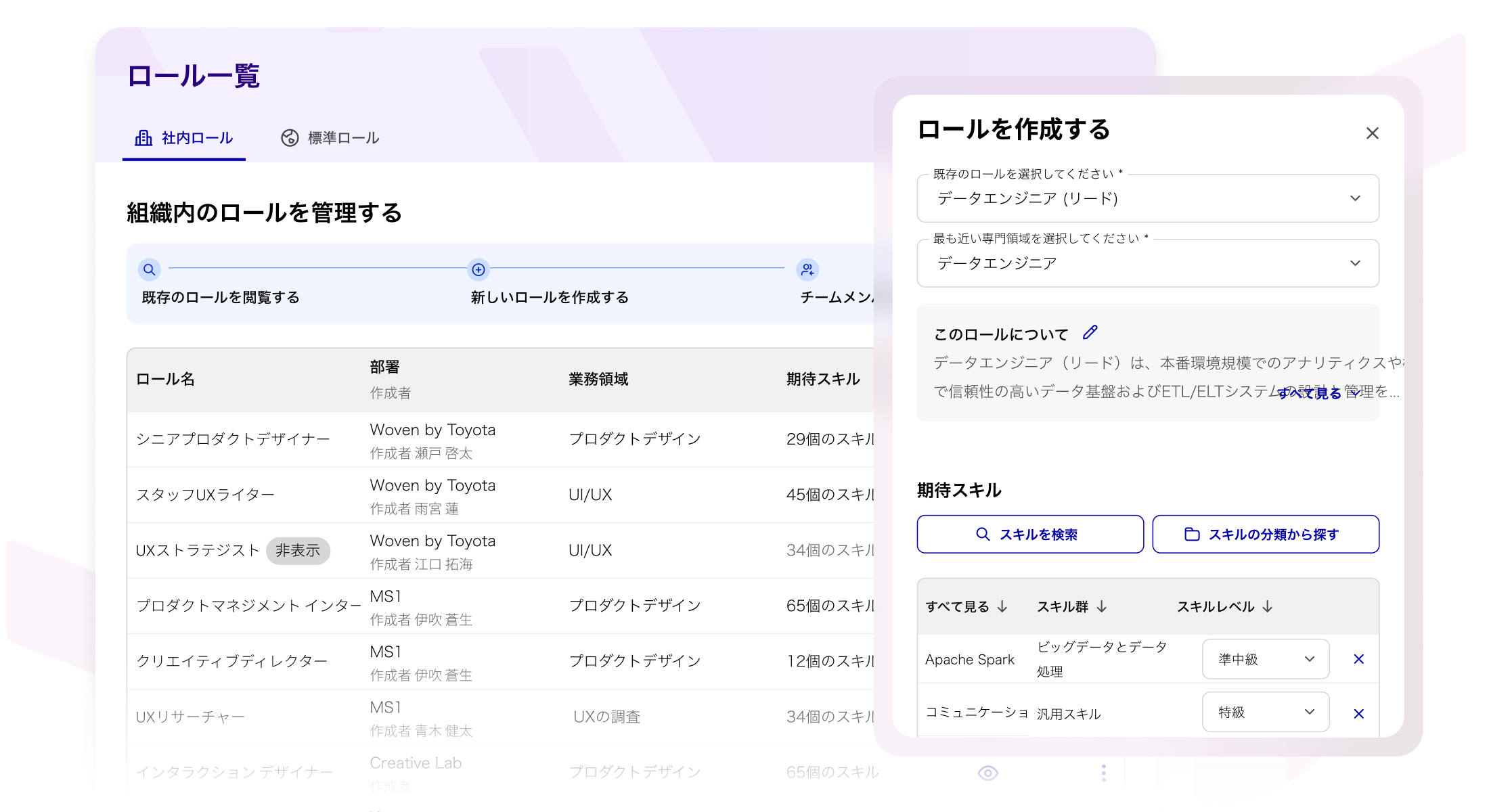The image size is (1489, 812).
Task: Click the 期待スキル column header in roles table
Action: click(823, 379)
